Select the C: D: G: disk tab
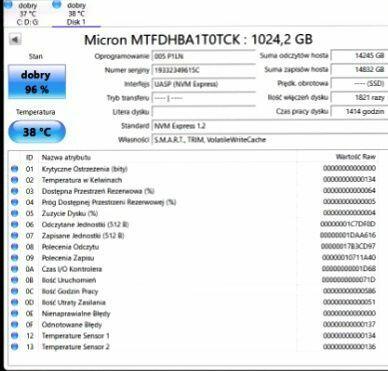This screenshot has height=371, width=388. point(28,13)
